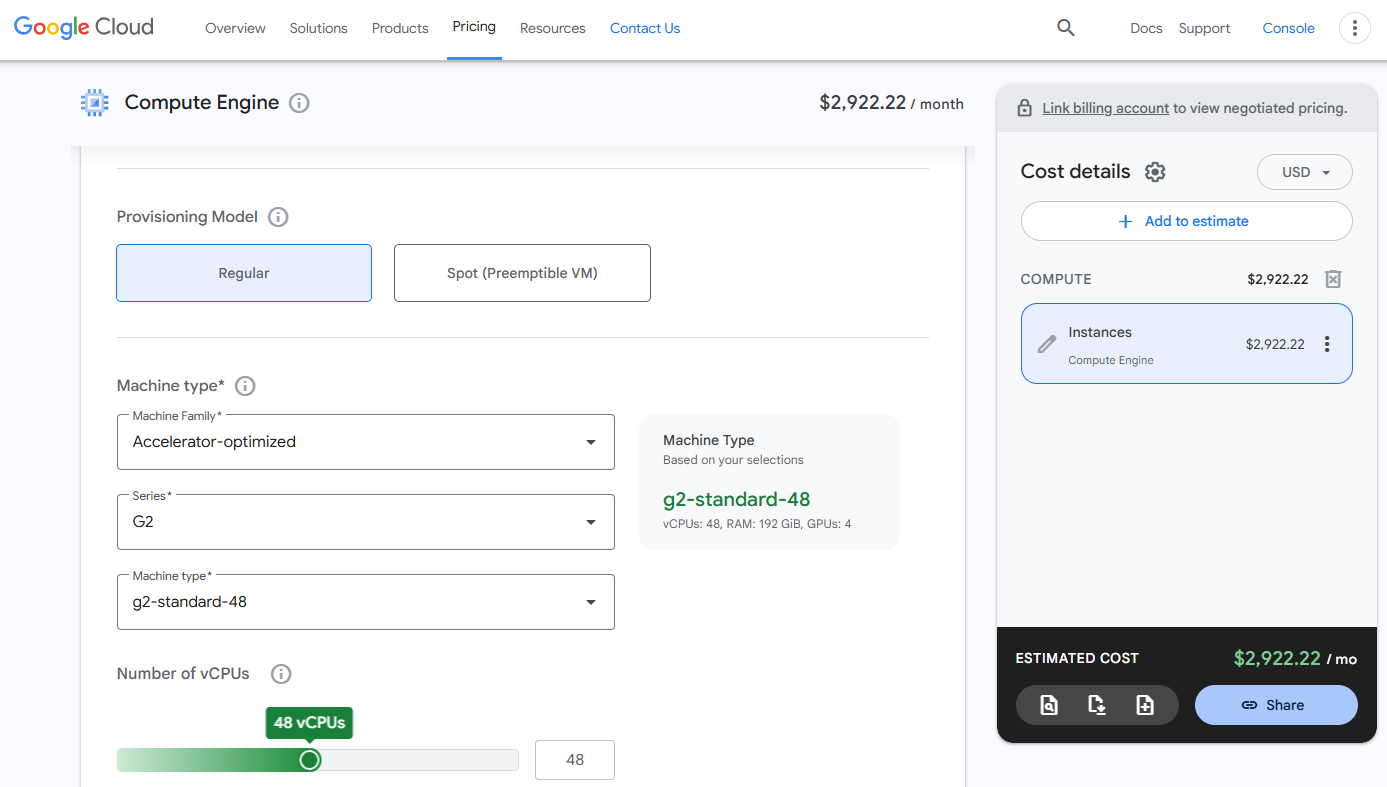Click the vCPUs slider handle

coord(310,760)
